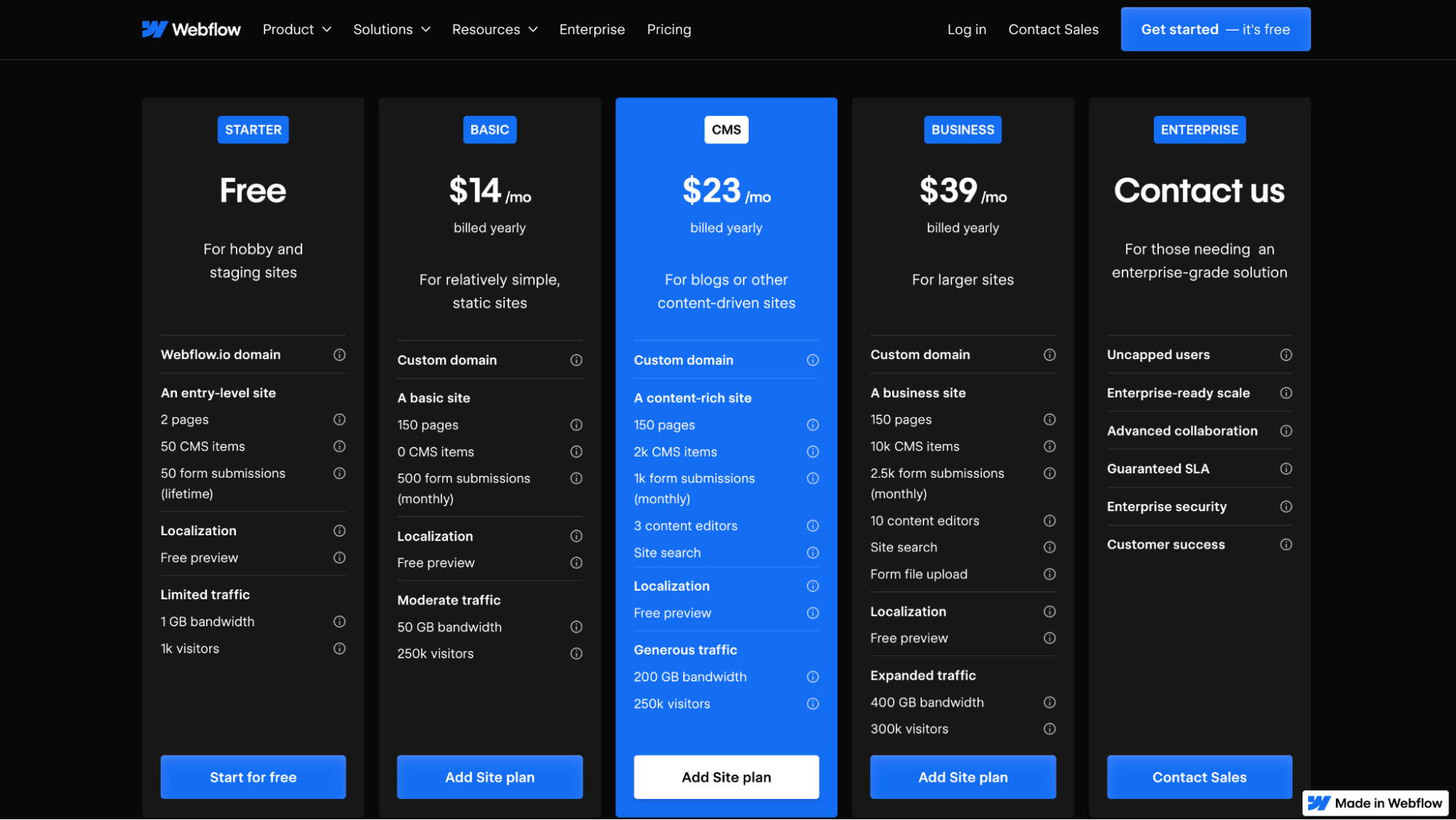Show info for CMS Custom domain
The image size is (1456, 820).
pyautogui.click(x=813, y=360)
